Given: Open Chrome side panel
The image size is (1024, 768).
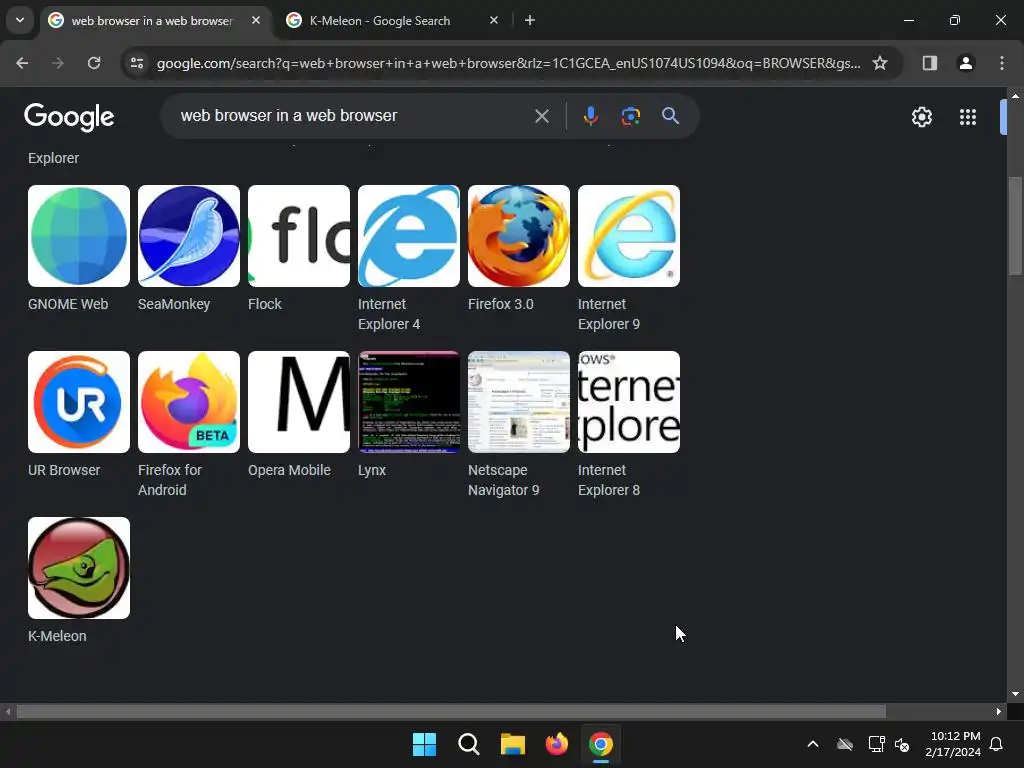Looking at the screenshot, I should click(929, 63).
